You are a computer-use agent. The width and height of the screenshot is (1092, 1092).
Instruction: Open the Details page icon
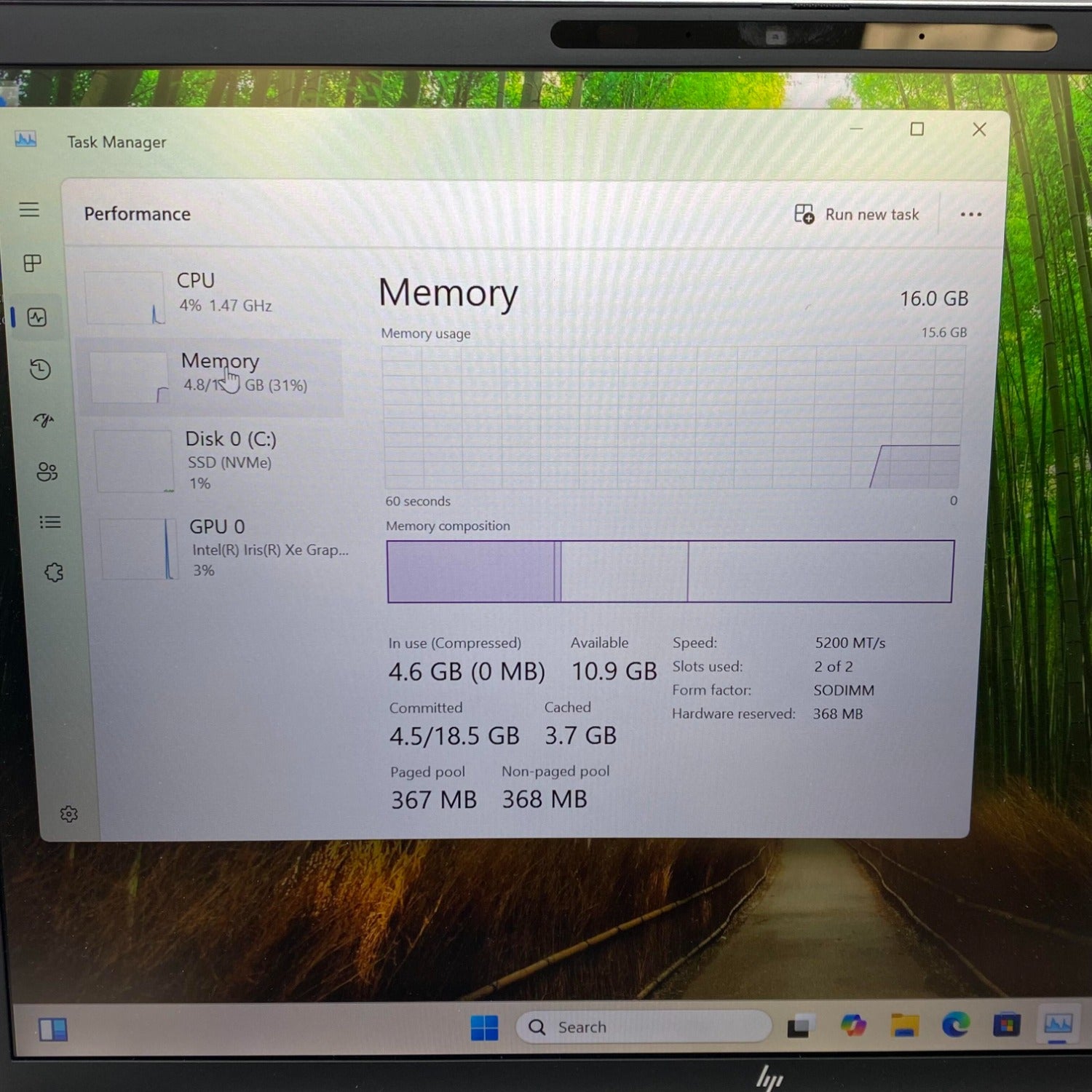tap(50, 522)
